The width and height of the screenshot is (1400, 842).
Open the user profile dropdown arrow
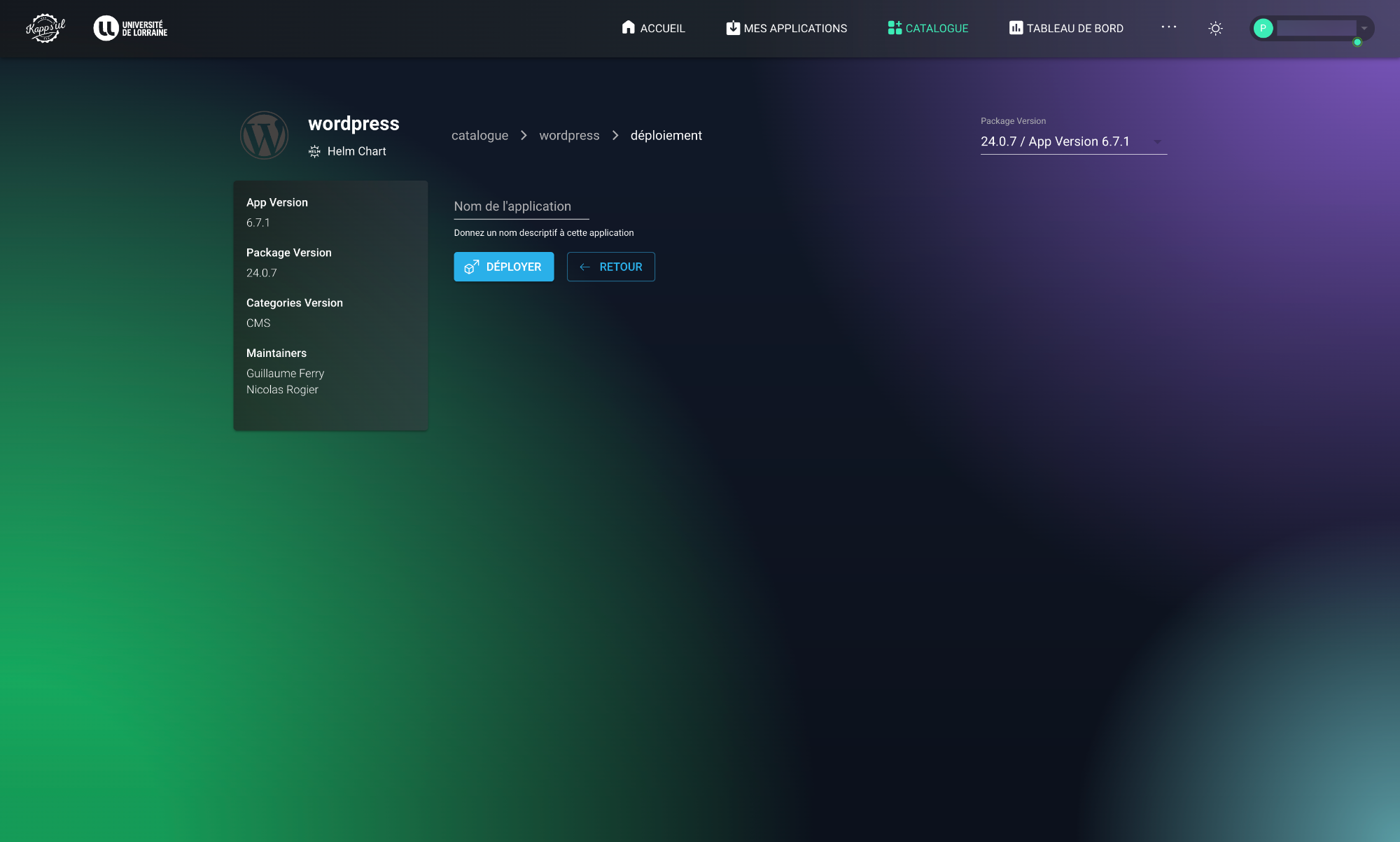(1364, 29)
